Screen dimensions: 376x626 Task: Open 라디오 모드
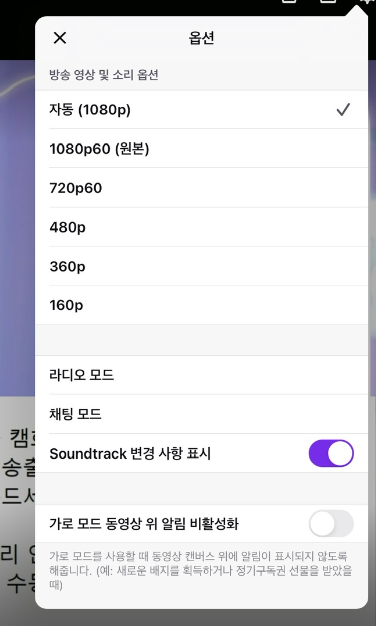click(202, 375)
